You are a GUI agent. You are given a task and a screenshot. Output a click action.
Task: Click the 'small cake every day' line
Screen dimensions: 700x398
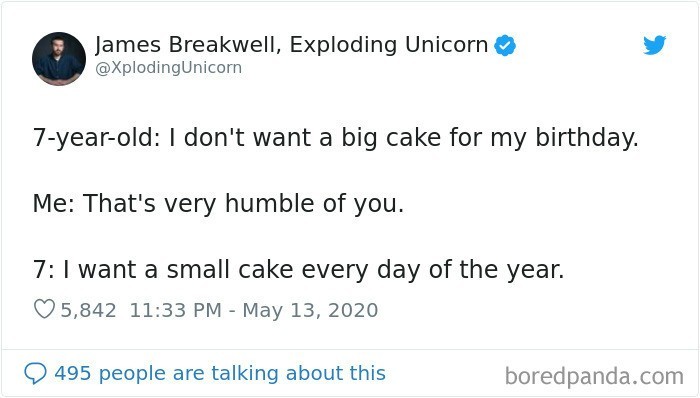[299, 269]
